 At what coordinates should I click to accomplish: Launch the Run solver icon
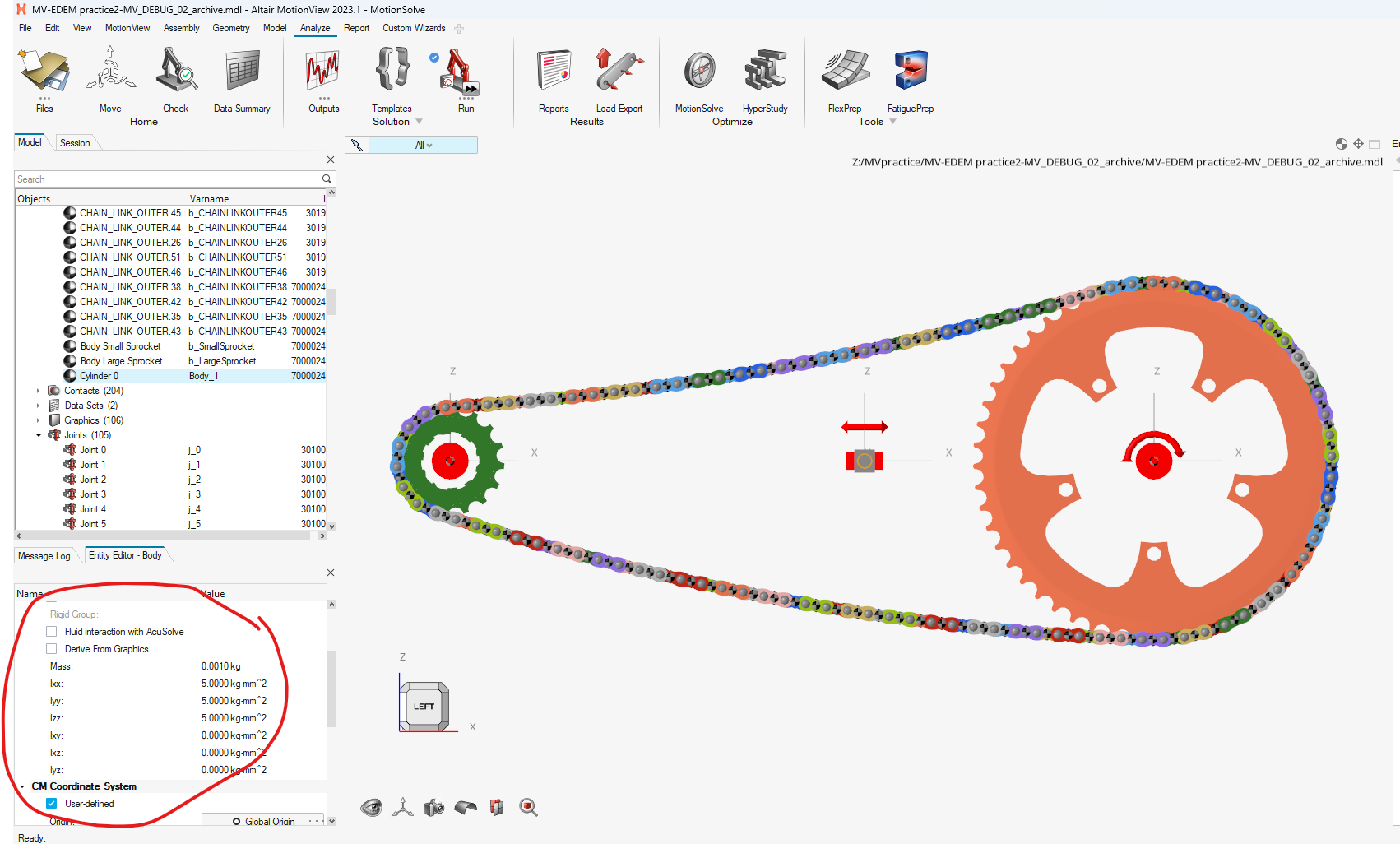[x=459, y=72]
